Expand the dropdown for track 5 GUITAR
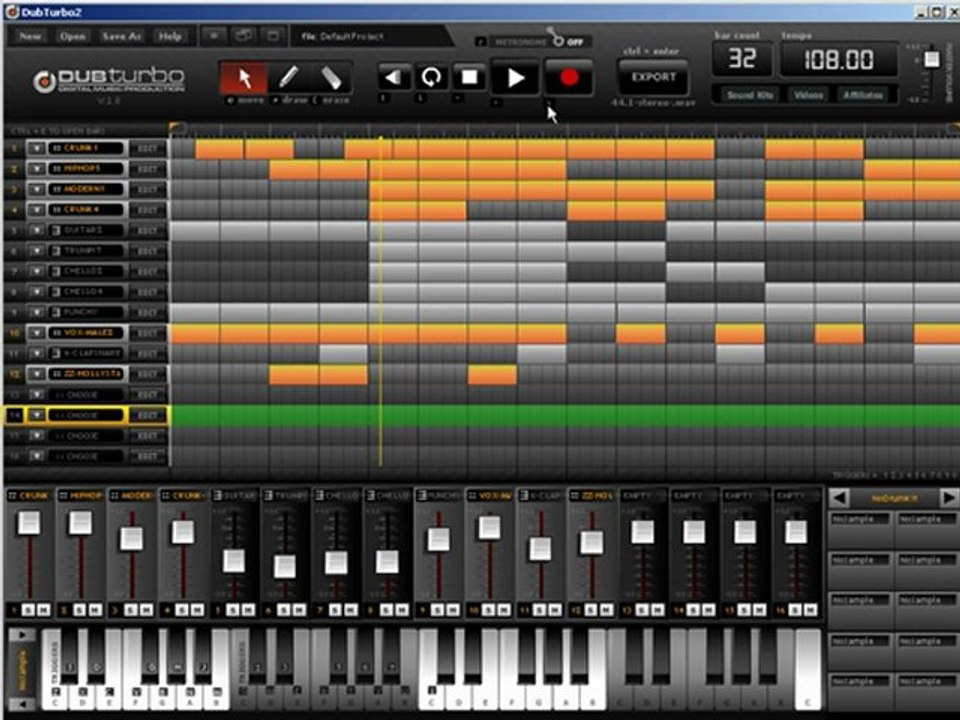This screenshot has width=960, height=720. (37, 230)
